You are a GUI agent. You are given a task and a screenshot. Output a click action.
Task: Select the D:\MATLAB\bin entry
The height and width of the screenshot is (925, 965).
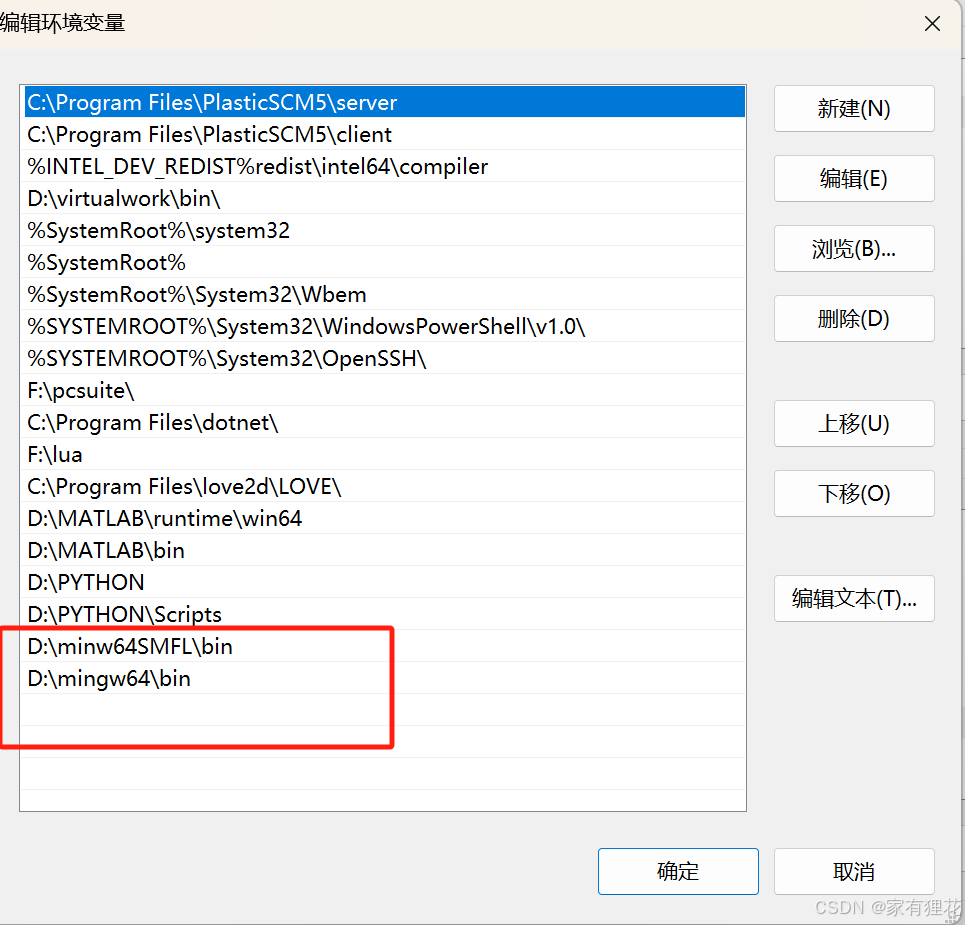(x=384, y=550)
